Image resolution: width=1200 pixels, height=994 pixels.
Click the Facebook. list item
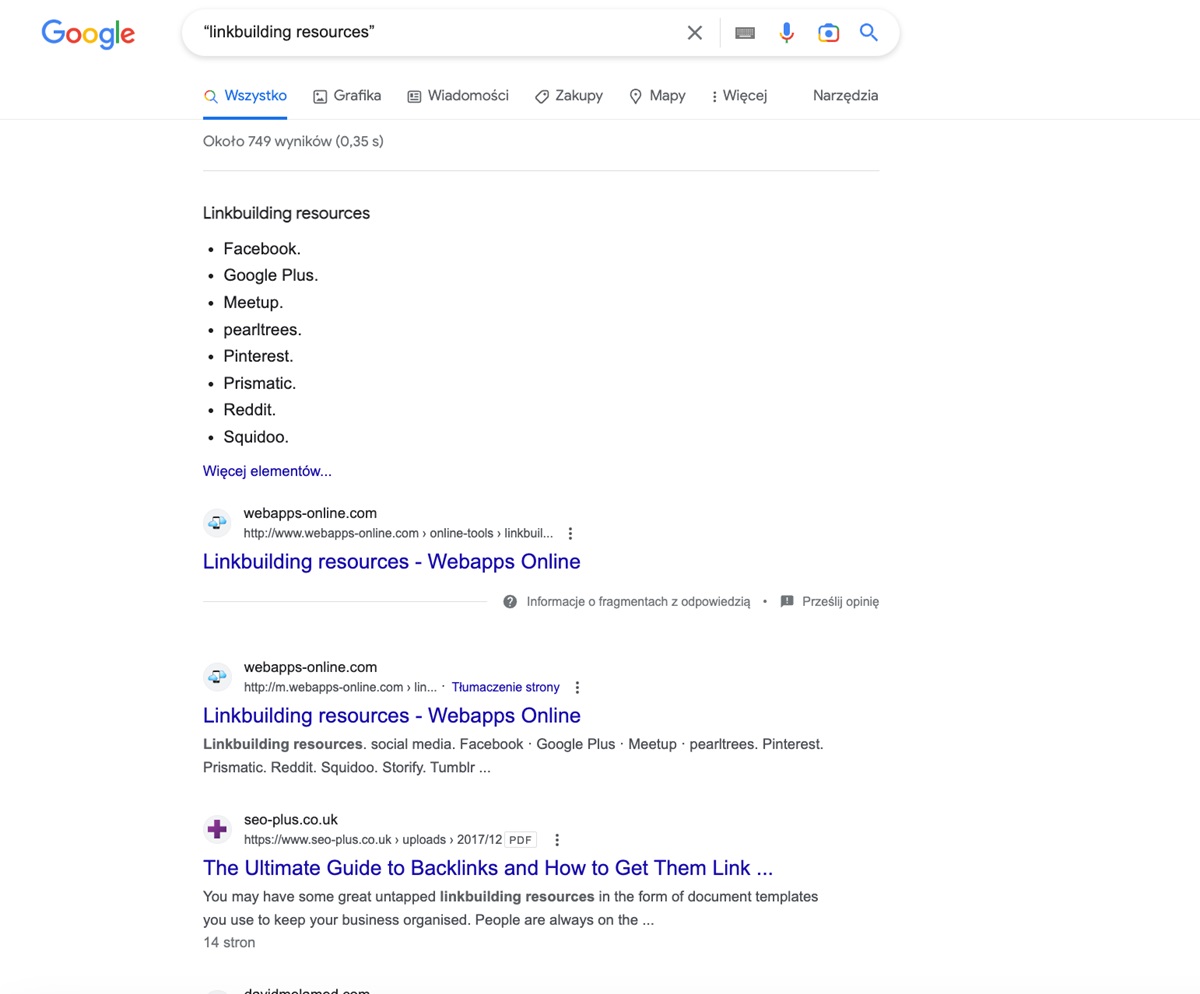(x=262, y=249)
